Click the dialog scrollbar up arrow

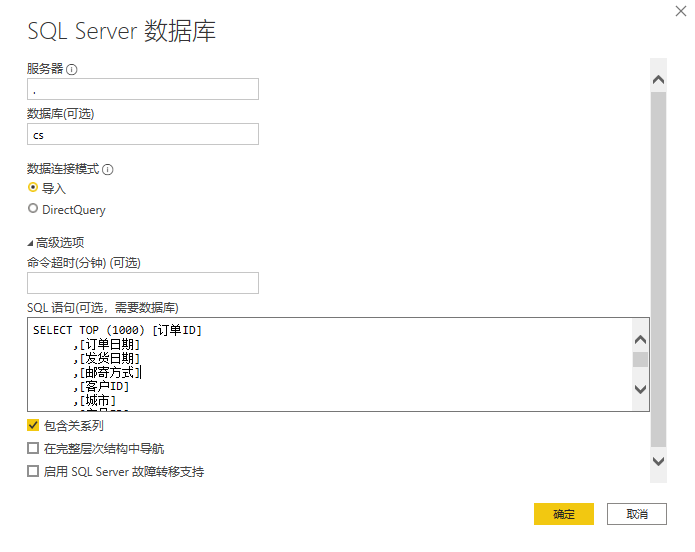659,80
